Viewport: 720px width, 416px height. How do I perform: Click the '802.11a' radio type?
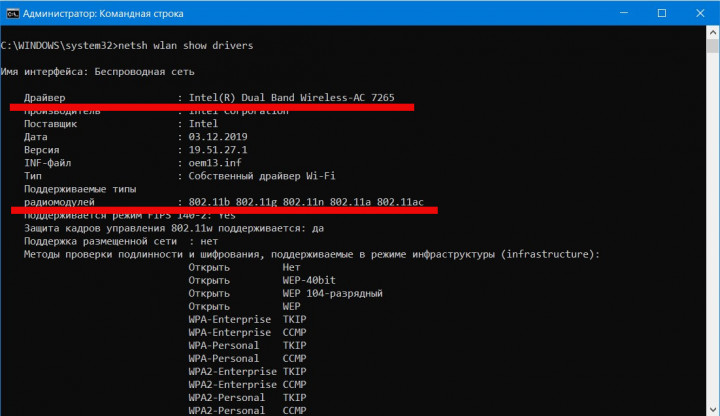click(x=350, y=202)
